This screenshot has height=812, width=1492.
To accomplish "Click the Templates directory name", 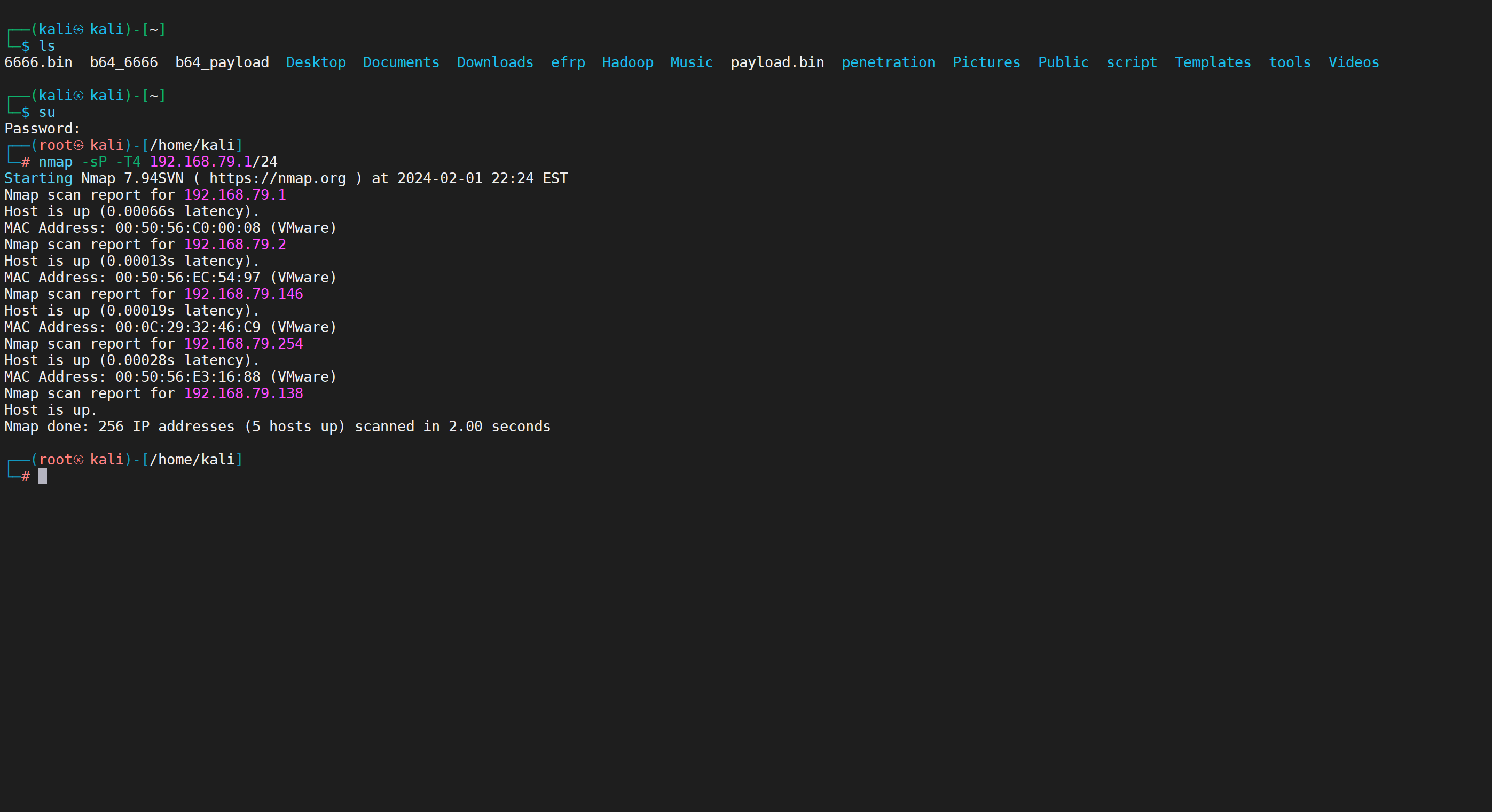I will (x=1212, y=62).
